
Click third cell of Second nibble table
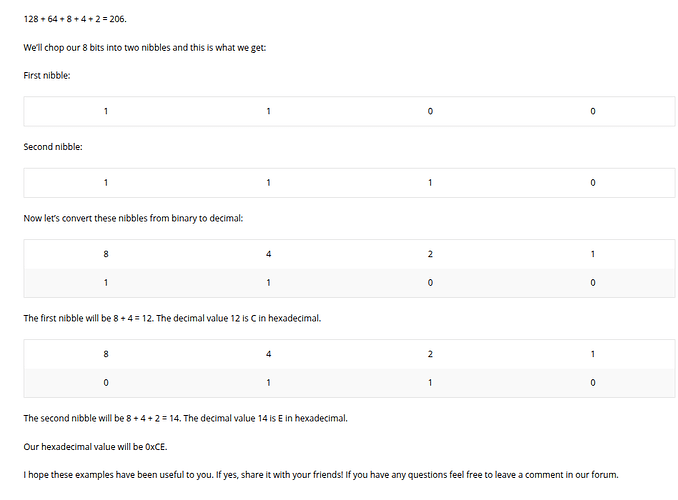point(430,183)
